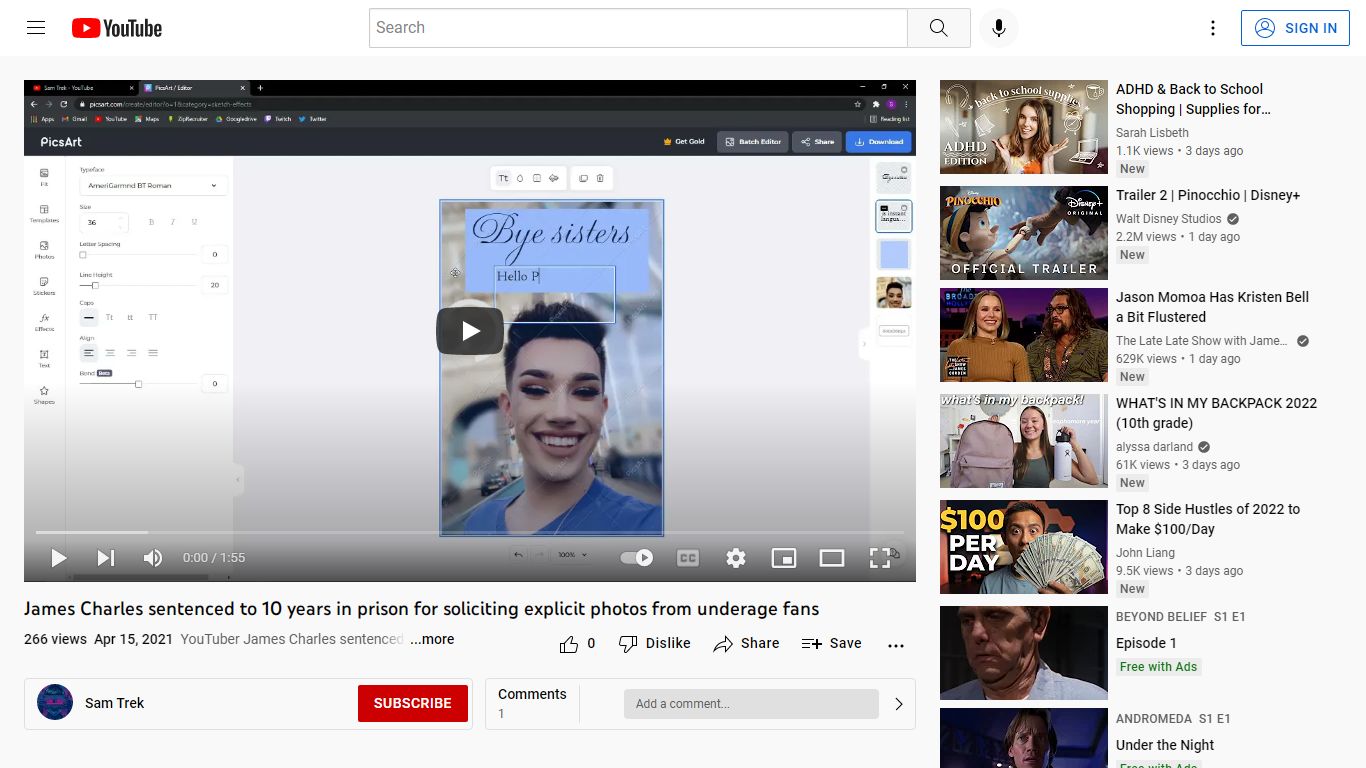Share this video
The image size is (1366, 768).
point(746,644)
